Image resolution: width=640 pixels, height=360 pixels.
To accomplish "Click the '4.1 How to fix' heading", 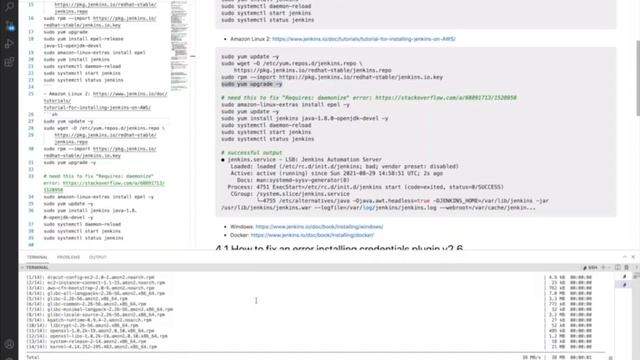I will coord(339,248).
